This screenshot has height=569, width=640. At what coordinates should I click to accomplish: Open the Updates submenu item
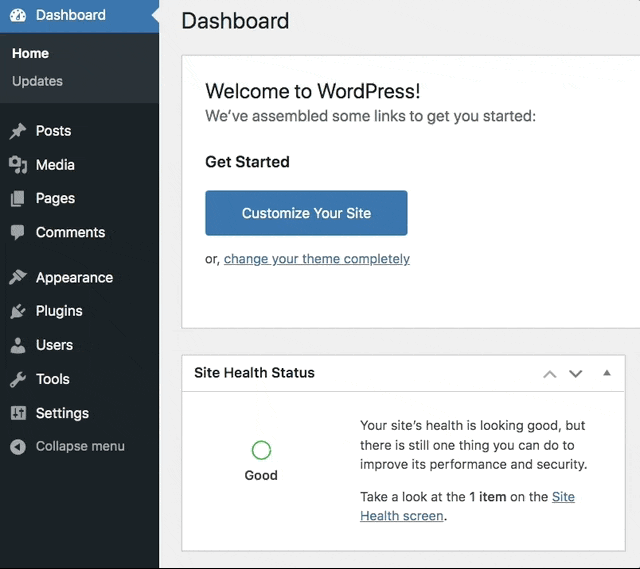point(37,81)
